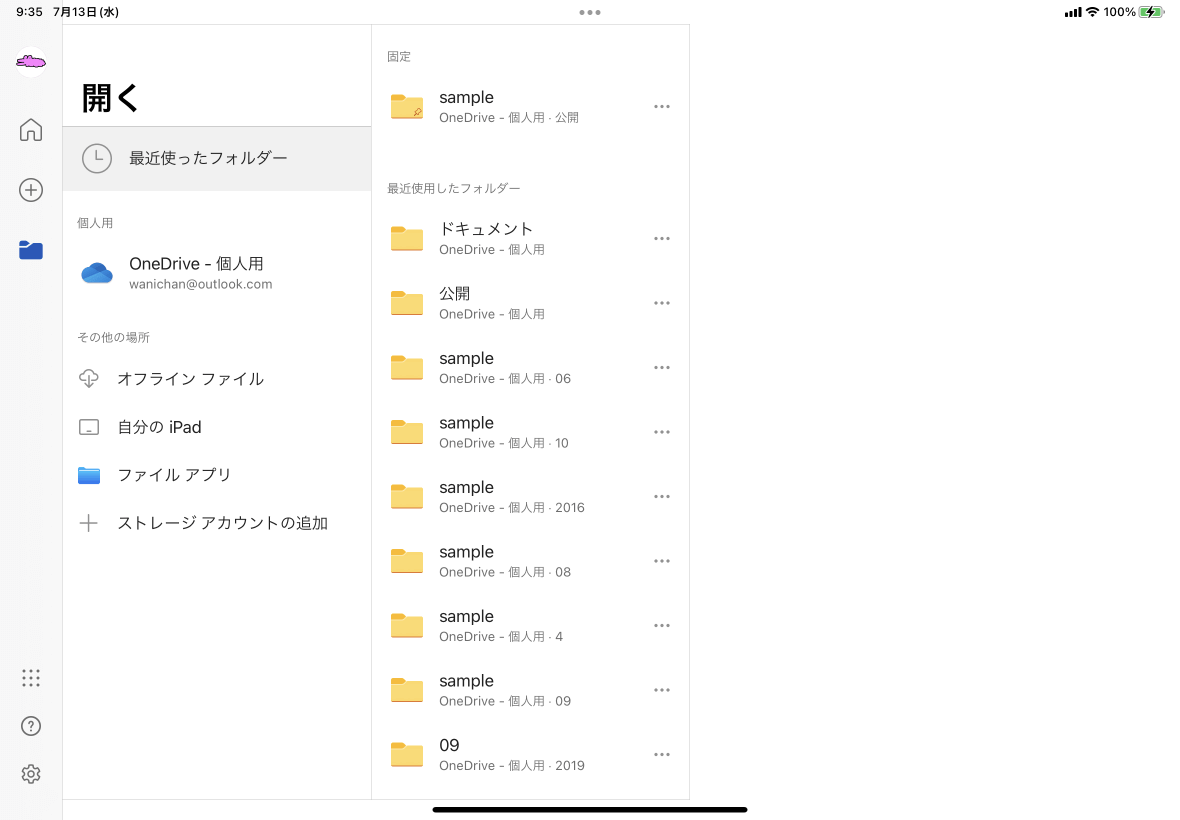Image resolution: width=1180 pixels, height=820 pixels.
Task: Tap the account profile avatar
Action: (31, 63)
